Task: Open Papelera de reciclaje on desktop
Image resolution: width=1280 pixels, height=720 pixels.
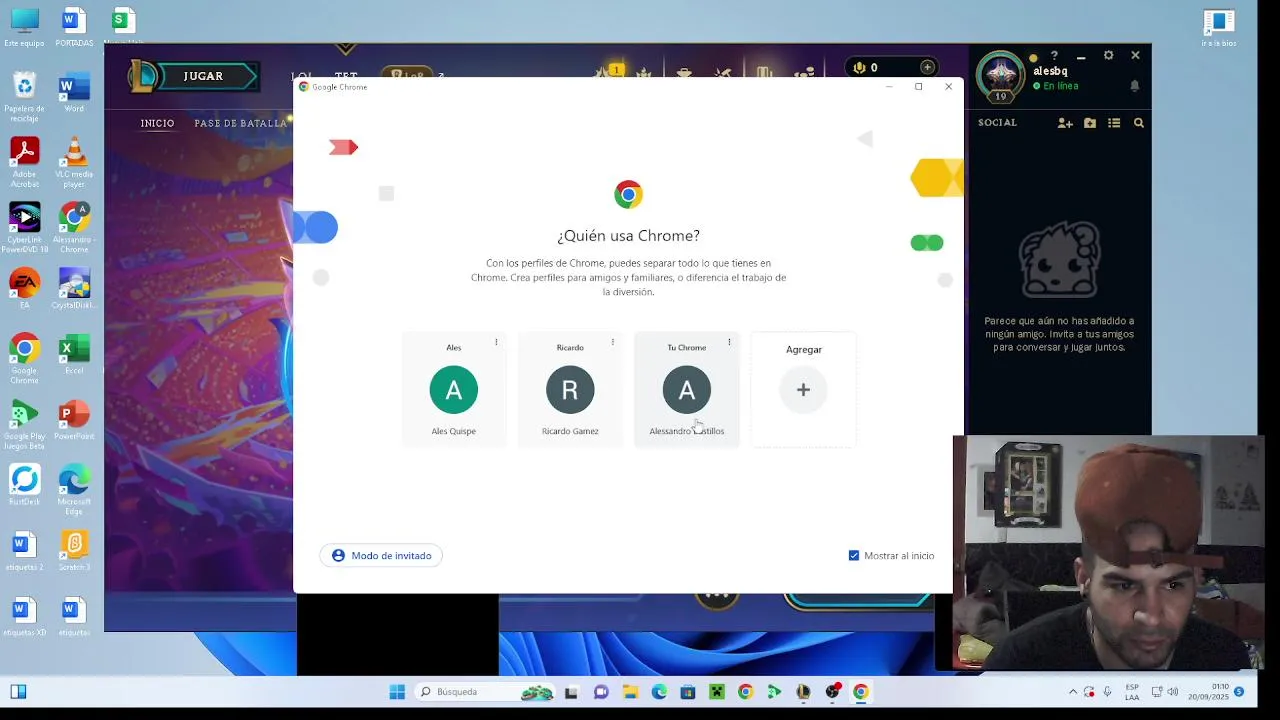Action: point(24,97)
